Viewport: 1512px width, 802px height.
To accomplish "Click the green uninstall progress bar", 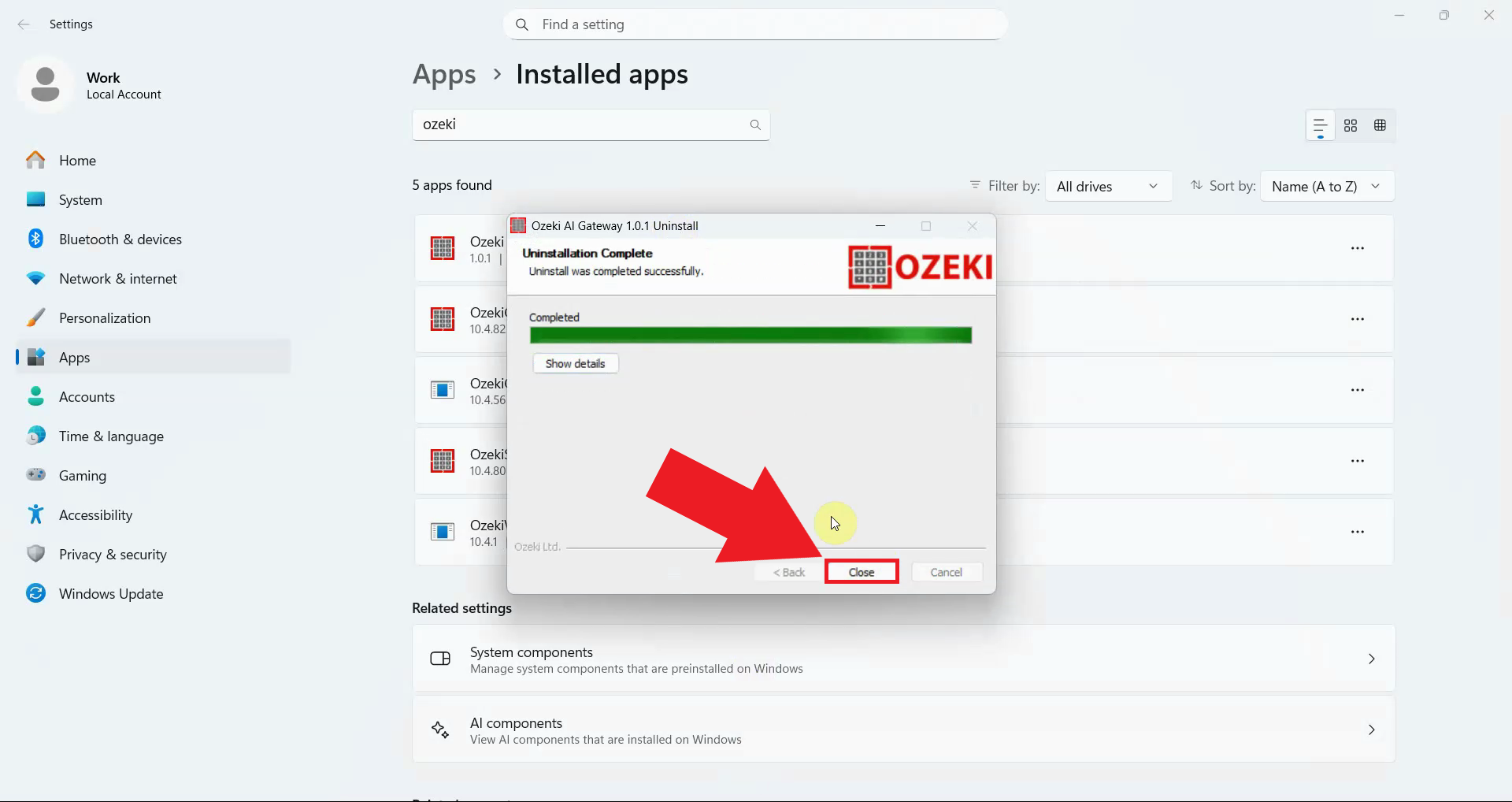I will point(750,336).
